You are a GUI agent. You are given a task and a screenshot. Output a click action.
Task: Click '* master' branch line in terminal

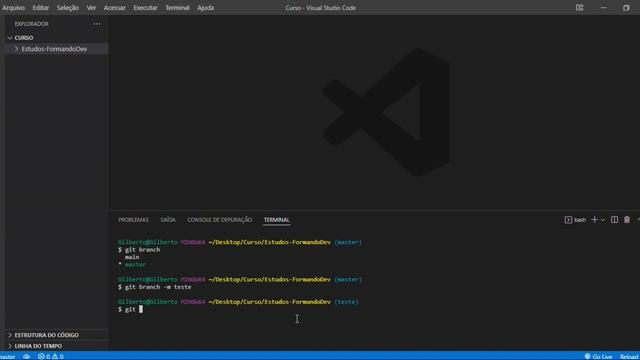tap(132, 264)
